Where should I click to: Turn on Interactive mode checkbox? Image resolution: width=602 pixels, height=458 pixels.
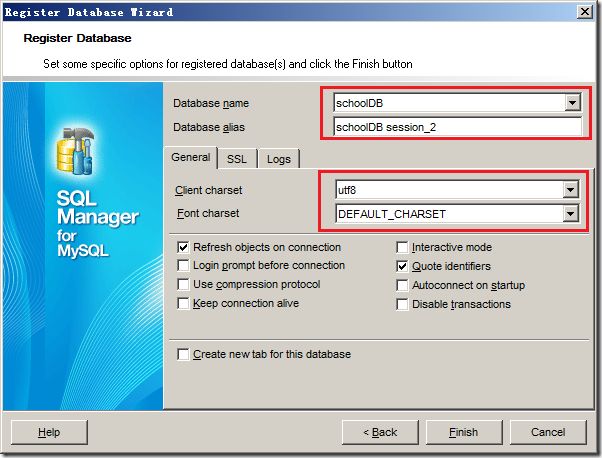tap(402, 247)
